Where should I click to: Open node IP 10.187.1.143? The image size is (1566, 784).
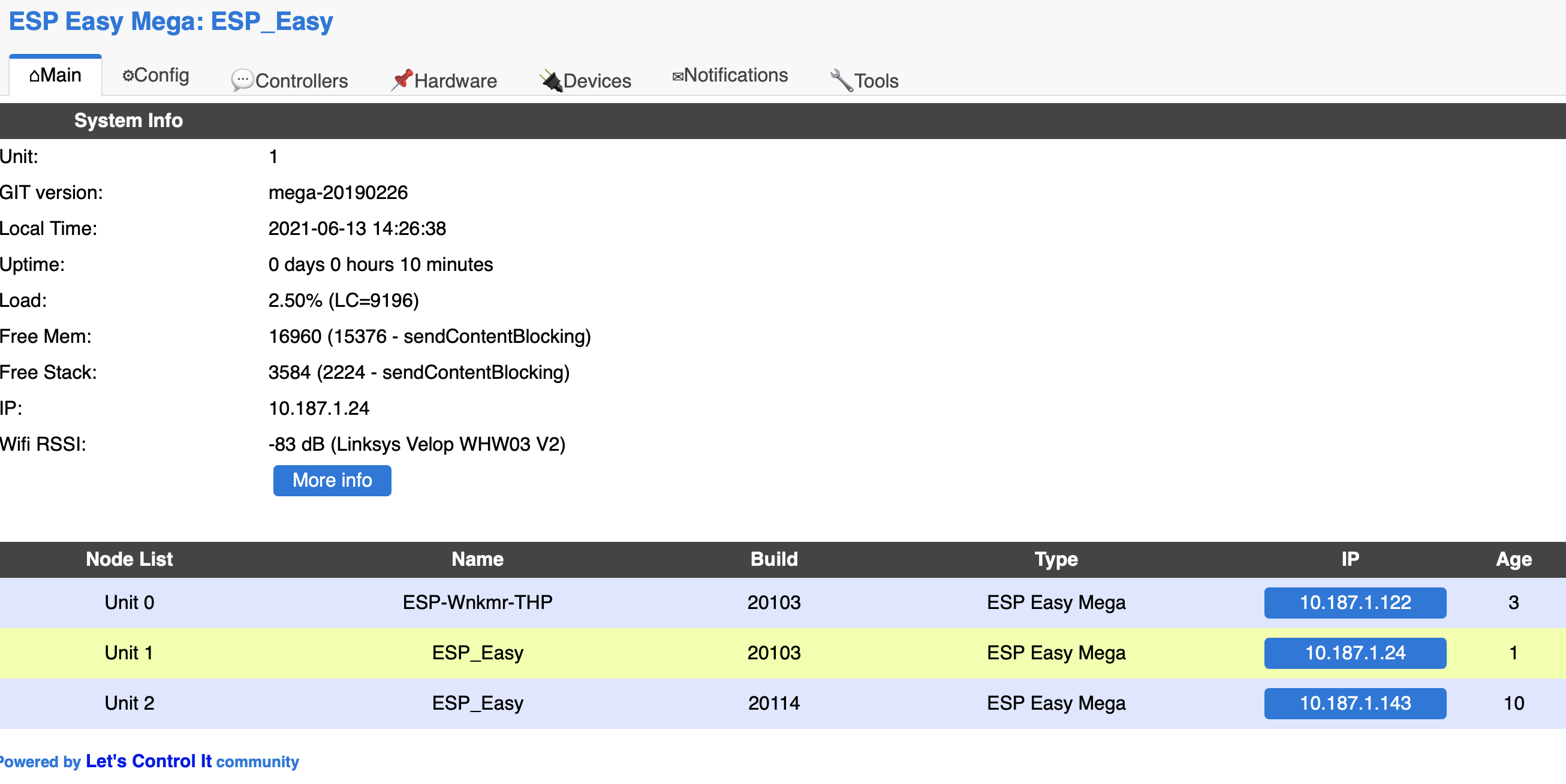pyautogui.click(x=1355, y=703)
